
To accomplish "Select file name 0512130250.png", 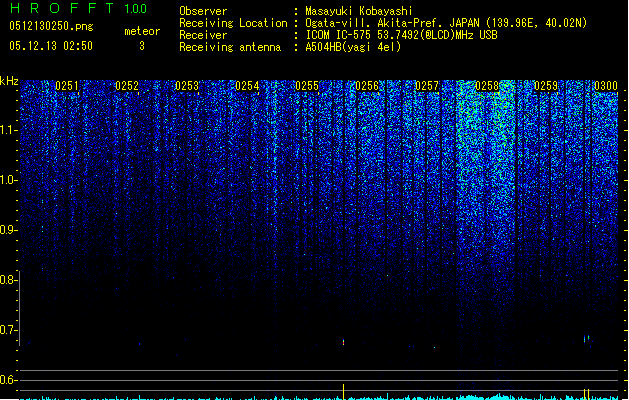I will 51,26.
